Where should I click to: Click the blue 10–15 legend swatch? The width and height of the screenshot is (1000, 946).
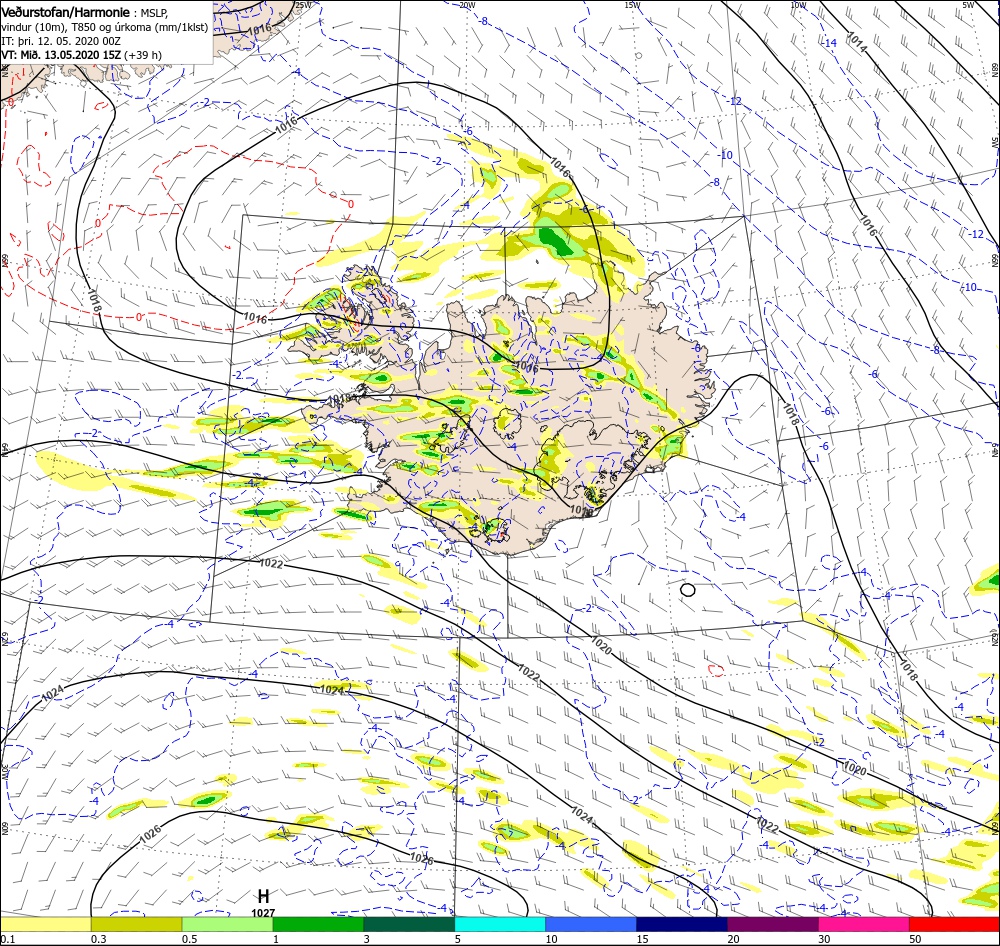(591, 924)
